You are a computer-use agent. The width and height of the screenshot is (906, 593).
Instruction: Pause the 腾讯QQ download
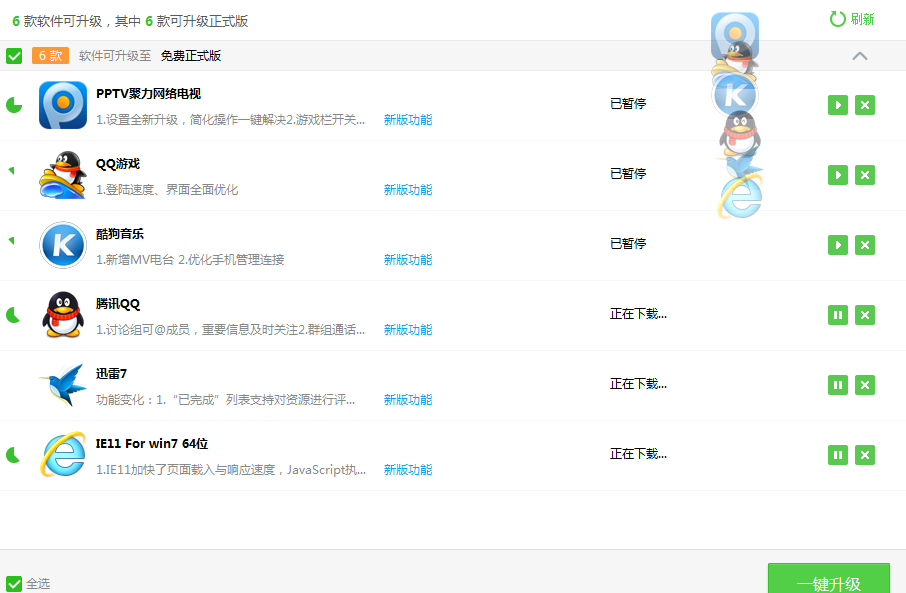tap(837, 314)
